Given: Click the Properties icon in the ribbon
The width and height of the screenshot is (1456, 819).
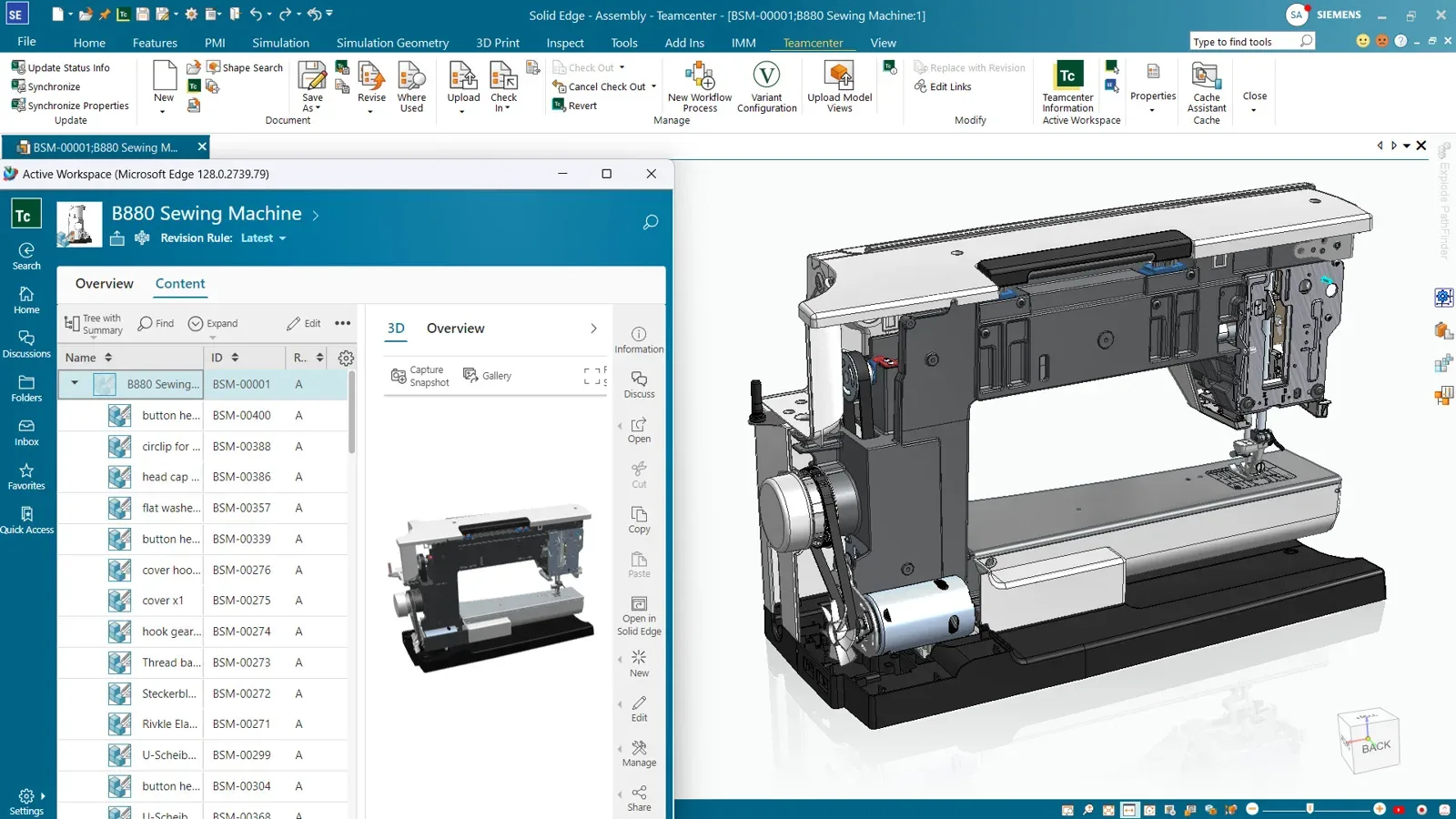Looking at the screenshot, I should pyautogui.click(x=1153, y=73).
